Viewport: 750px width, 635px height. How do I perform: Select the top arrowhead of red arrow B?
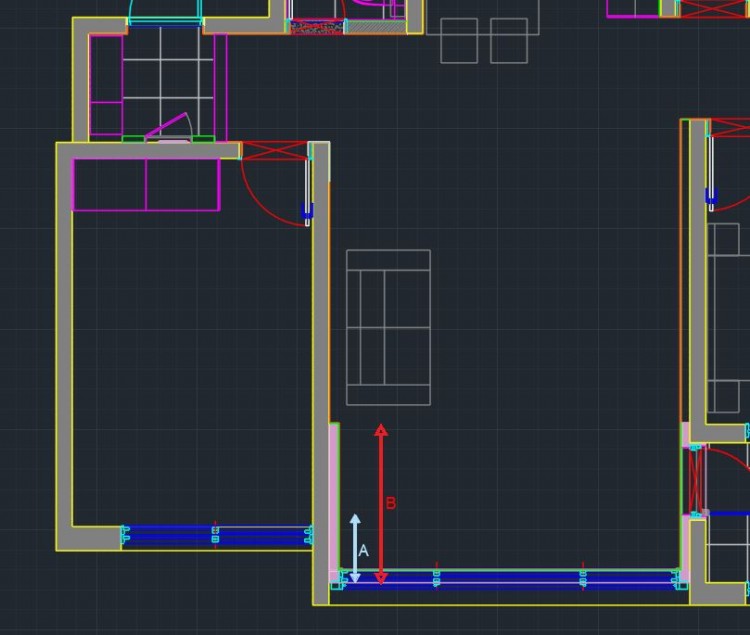point(381,431)
